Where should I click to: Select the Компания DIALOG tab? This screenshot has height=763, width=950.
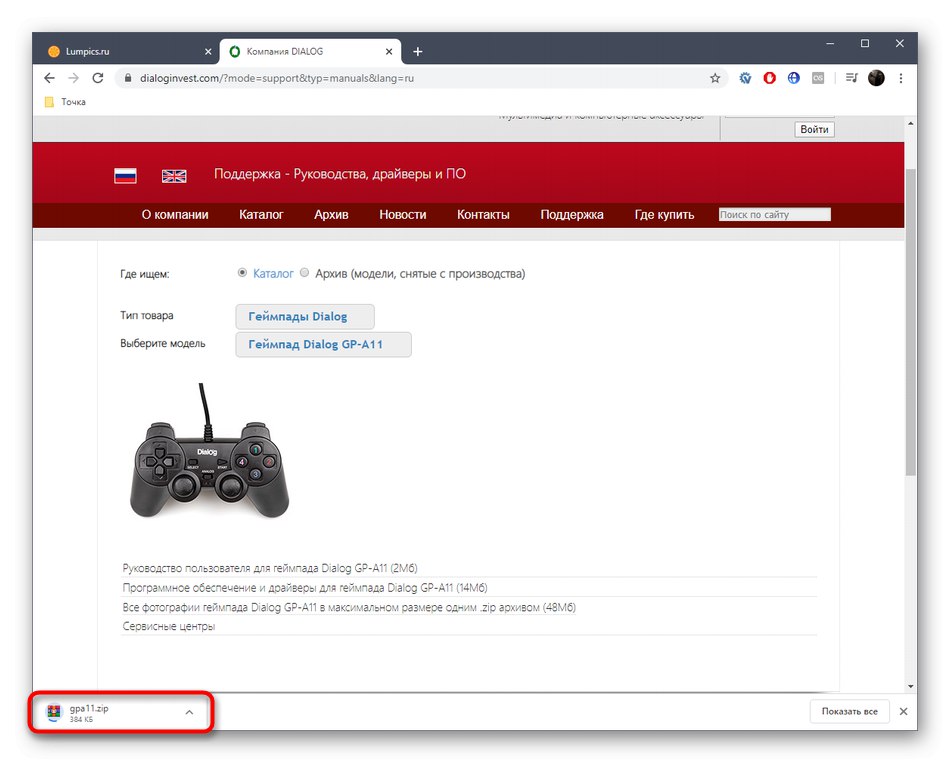click(310, 52)
